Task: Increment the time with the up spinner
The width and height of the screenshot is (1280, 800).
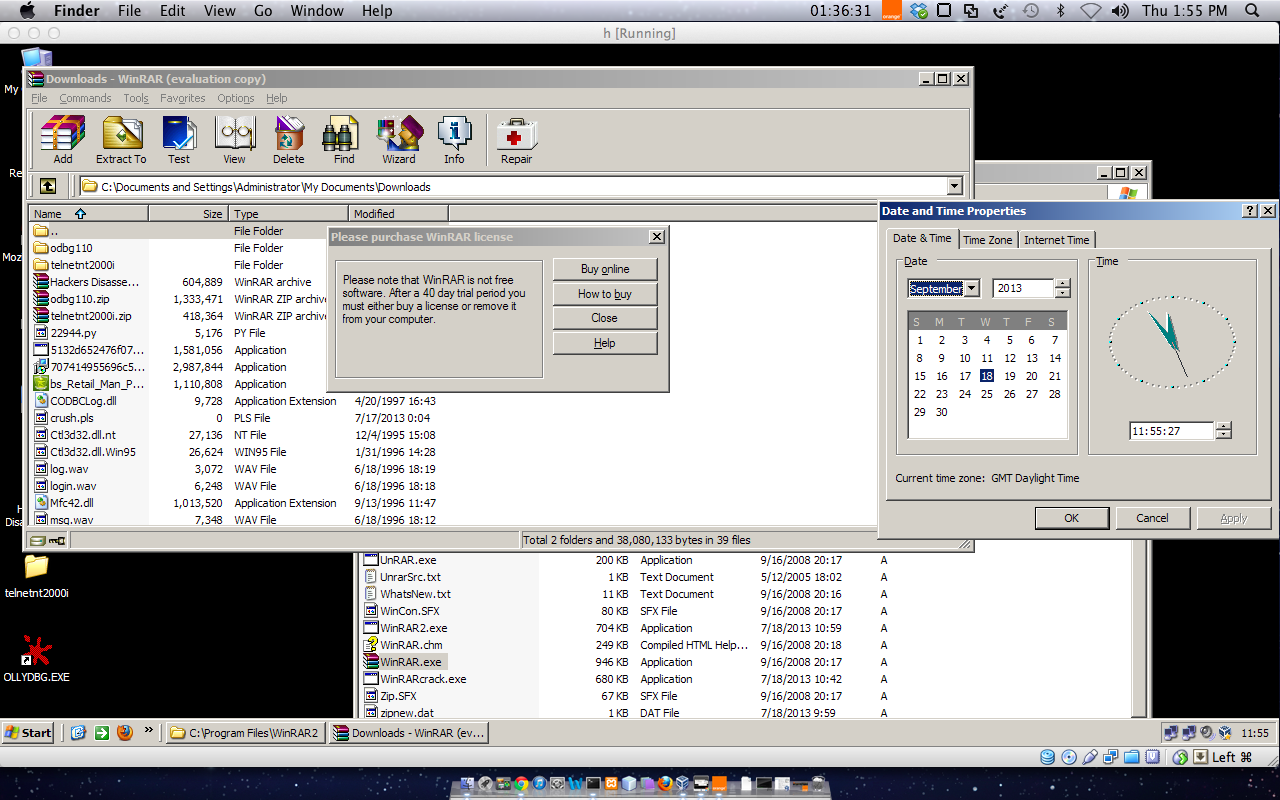Action: click(1223, 427)
